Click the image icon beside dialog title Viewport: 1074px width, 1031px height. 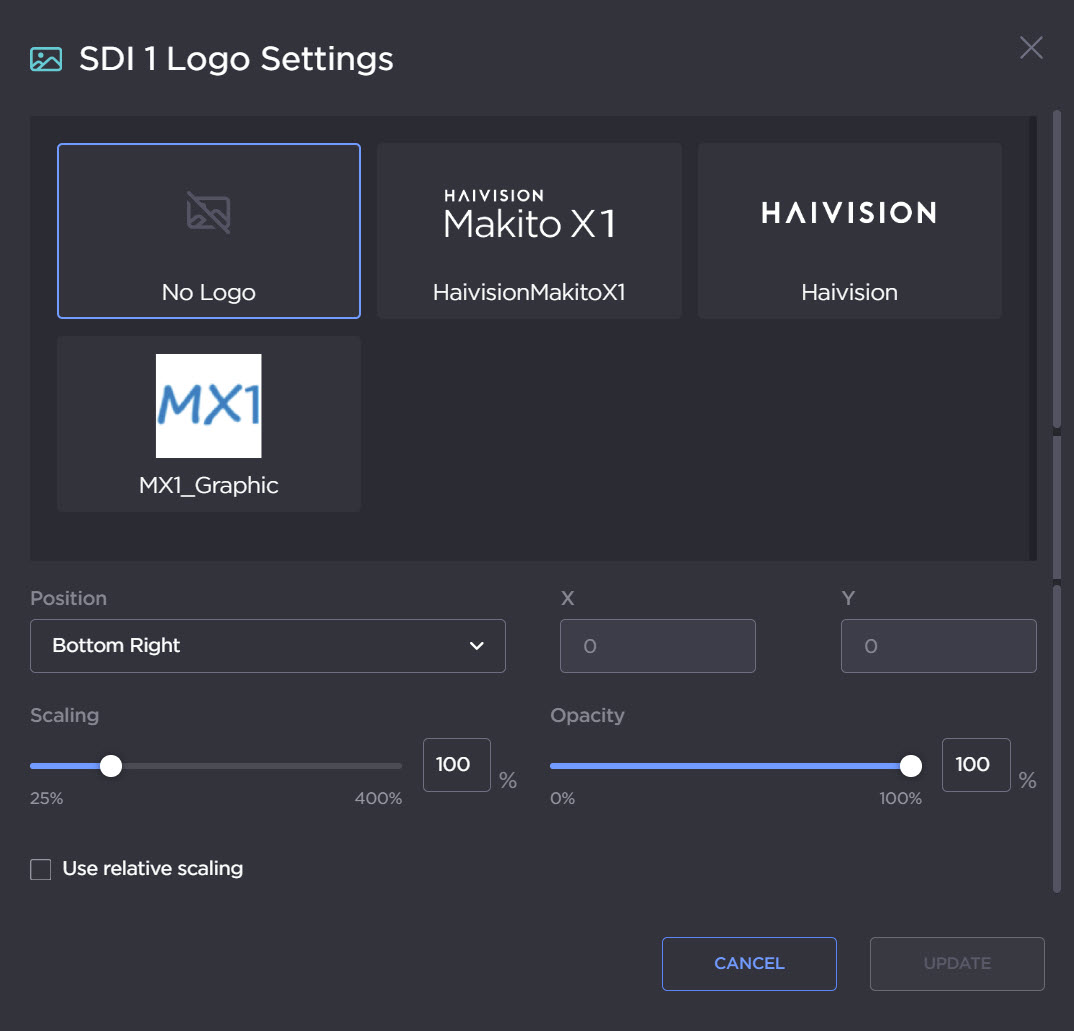(46, 59)
